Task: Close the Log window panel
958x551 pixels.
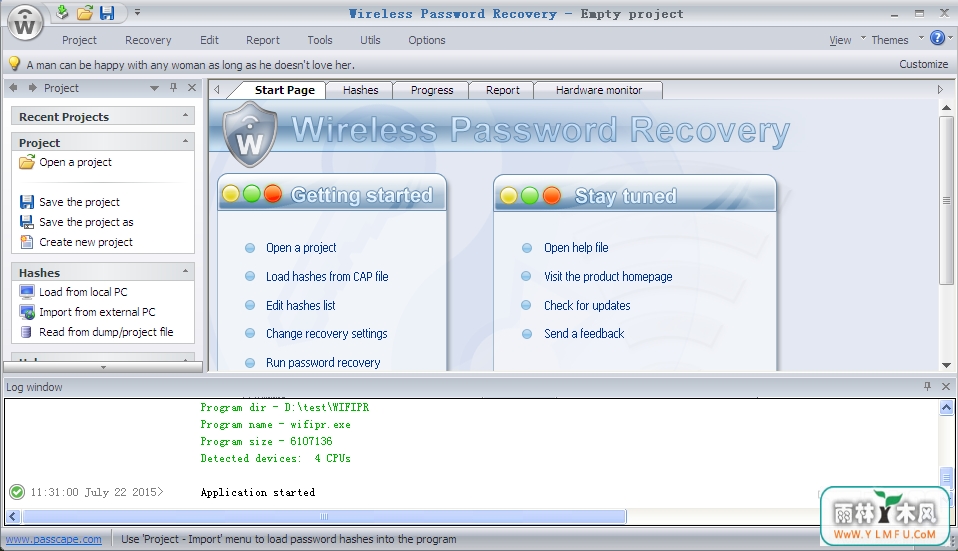Action: (946, 386)
